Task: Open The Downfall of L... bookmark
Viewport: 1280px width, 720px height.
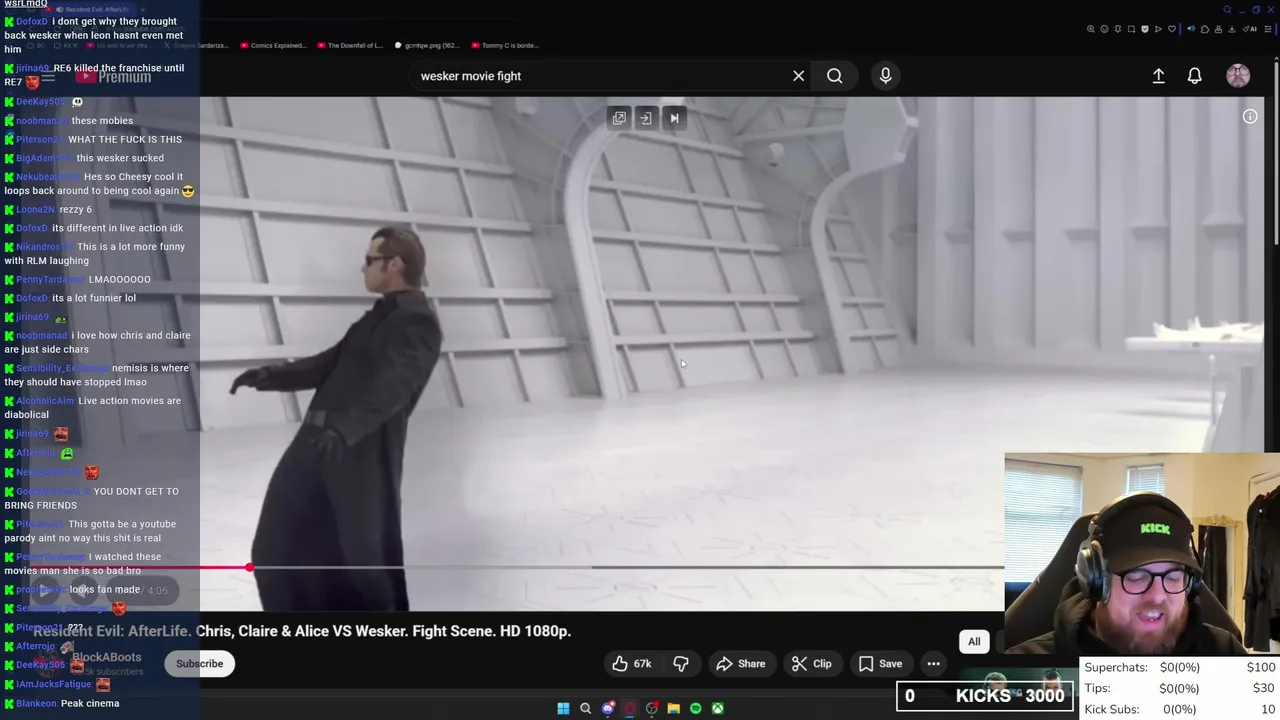Action: point(350,45)
